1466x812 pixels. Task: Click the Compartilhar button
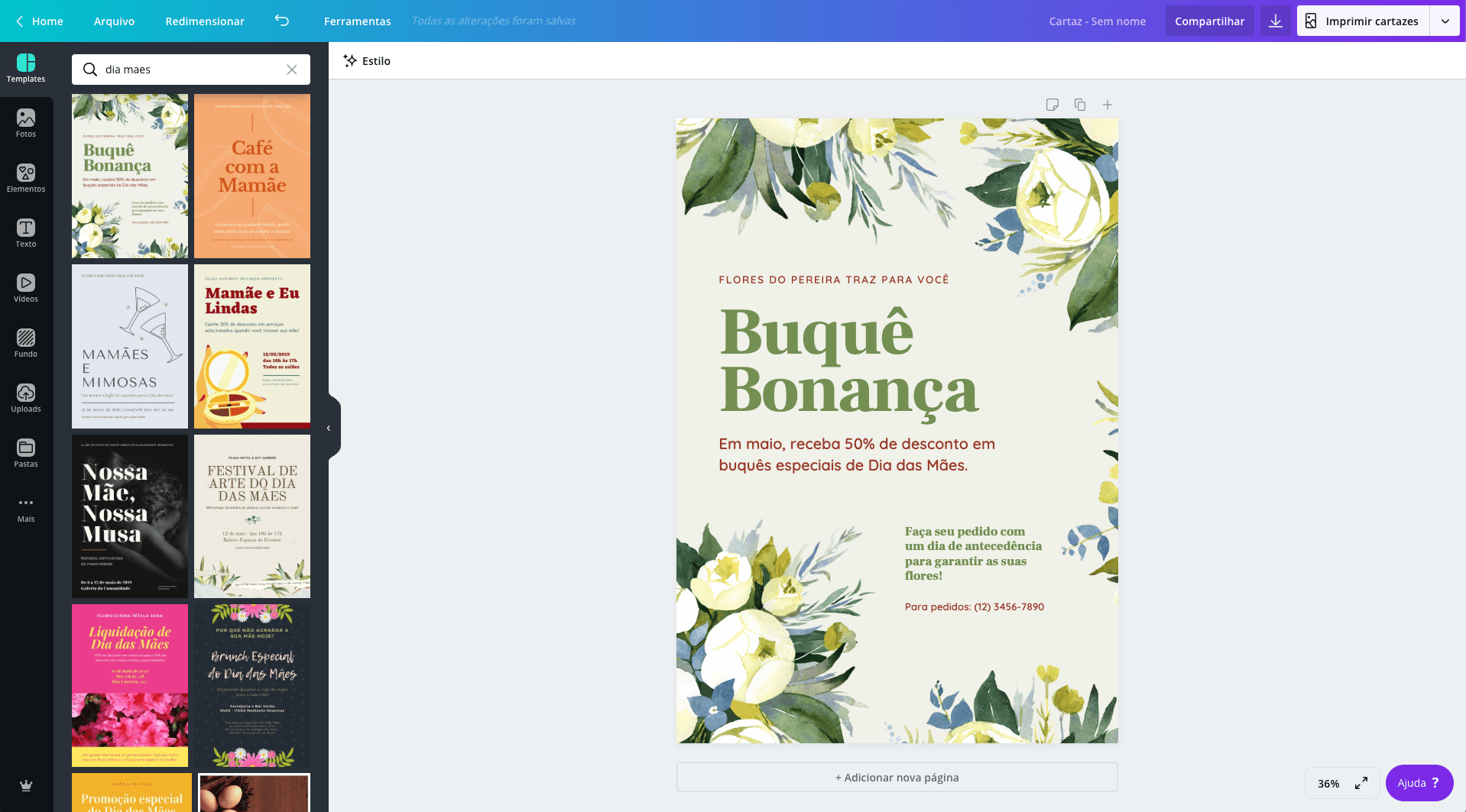[1210, 21]
